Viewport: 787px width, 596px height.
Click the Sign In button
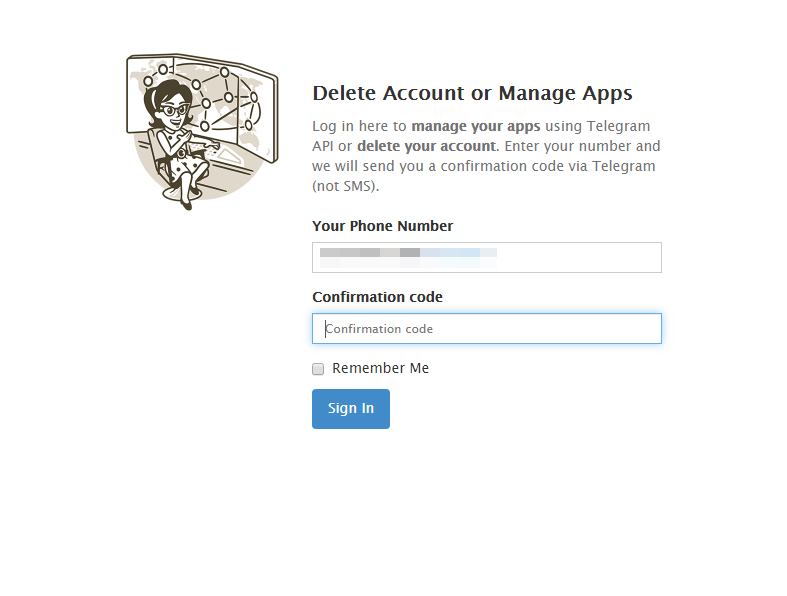pos(350,409)
